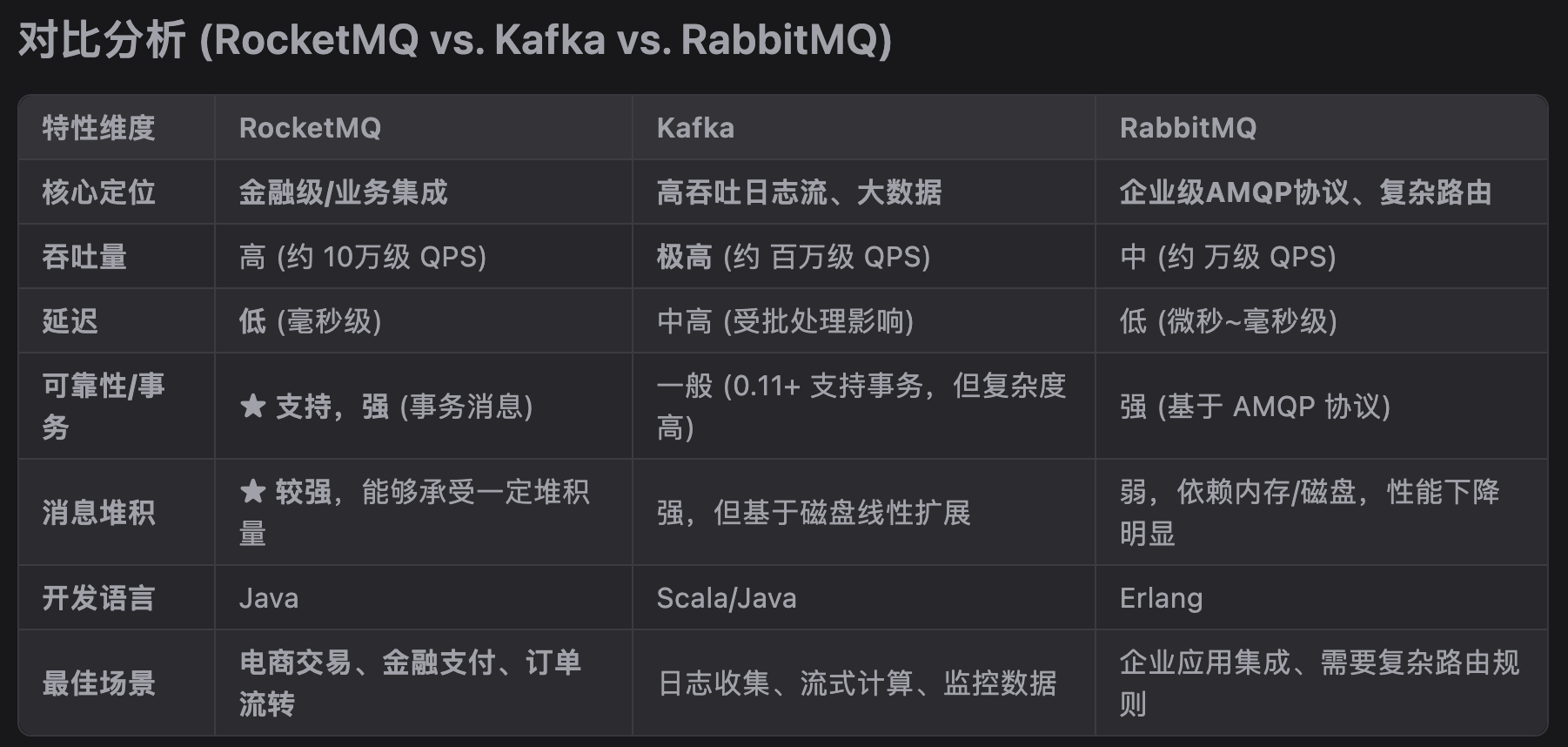Select the RocketMQ column header
1568x747 pixels.
[310, 128]
